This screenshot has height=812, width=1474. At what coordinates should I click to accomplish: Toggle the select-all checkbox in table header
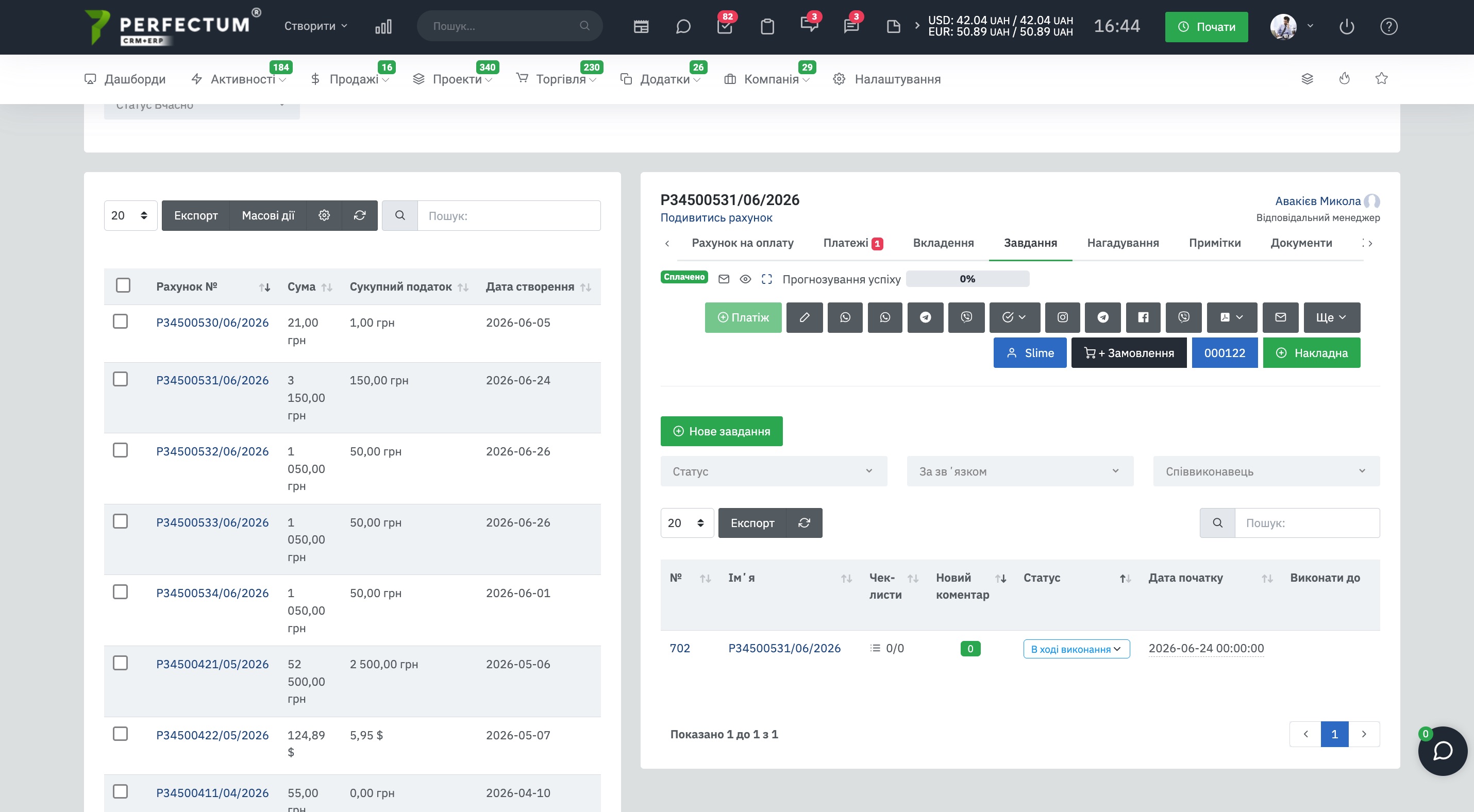click(x=123, y=285)
